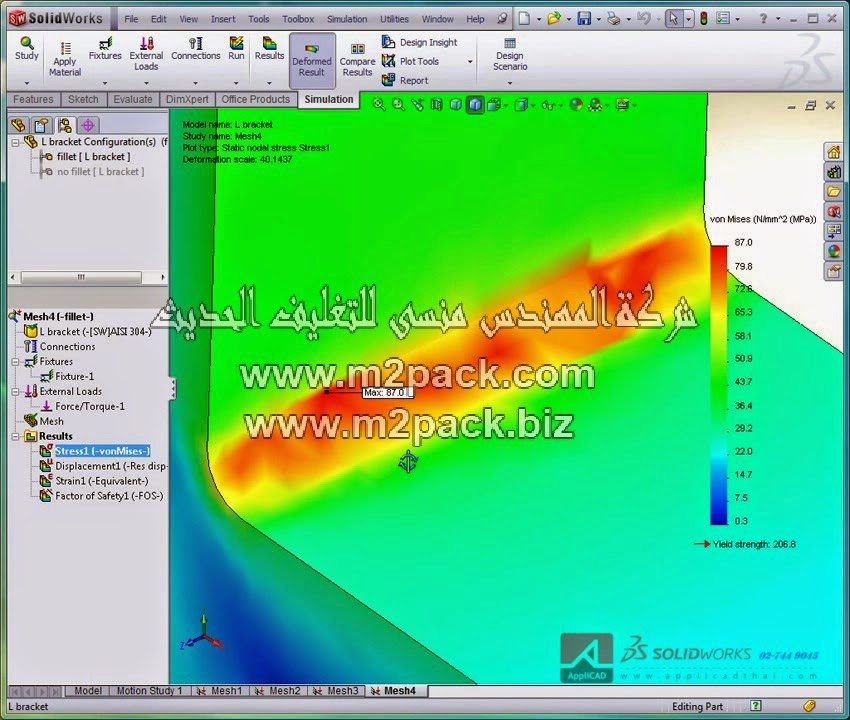Viewport: 850px width, 720px height.
Task: Open the Connections dropdown arrow
Action: click(x=196, y=83)
